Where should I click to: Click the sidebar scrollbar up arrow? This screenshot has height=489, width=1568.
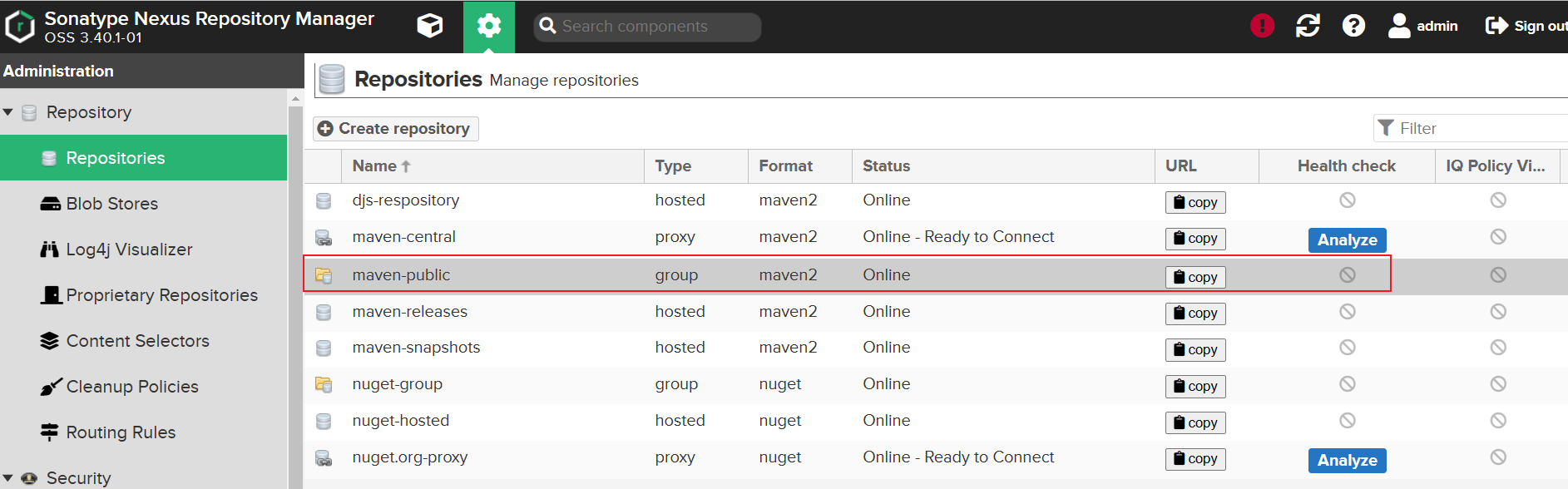click(295, 98)
